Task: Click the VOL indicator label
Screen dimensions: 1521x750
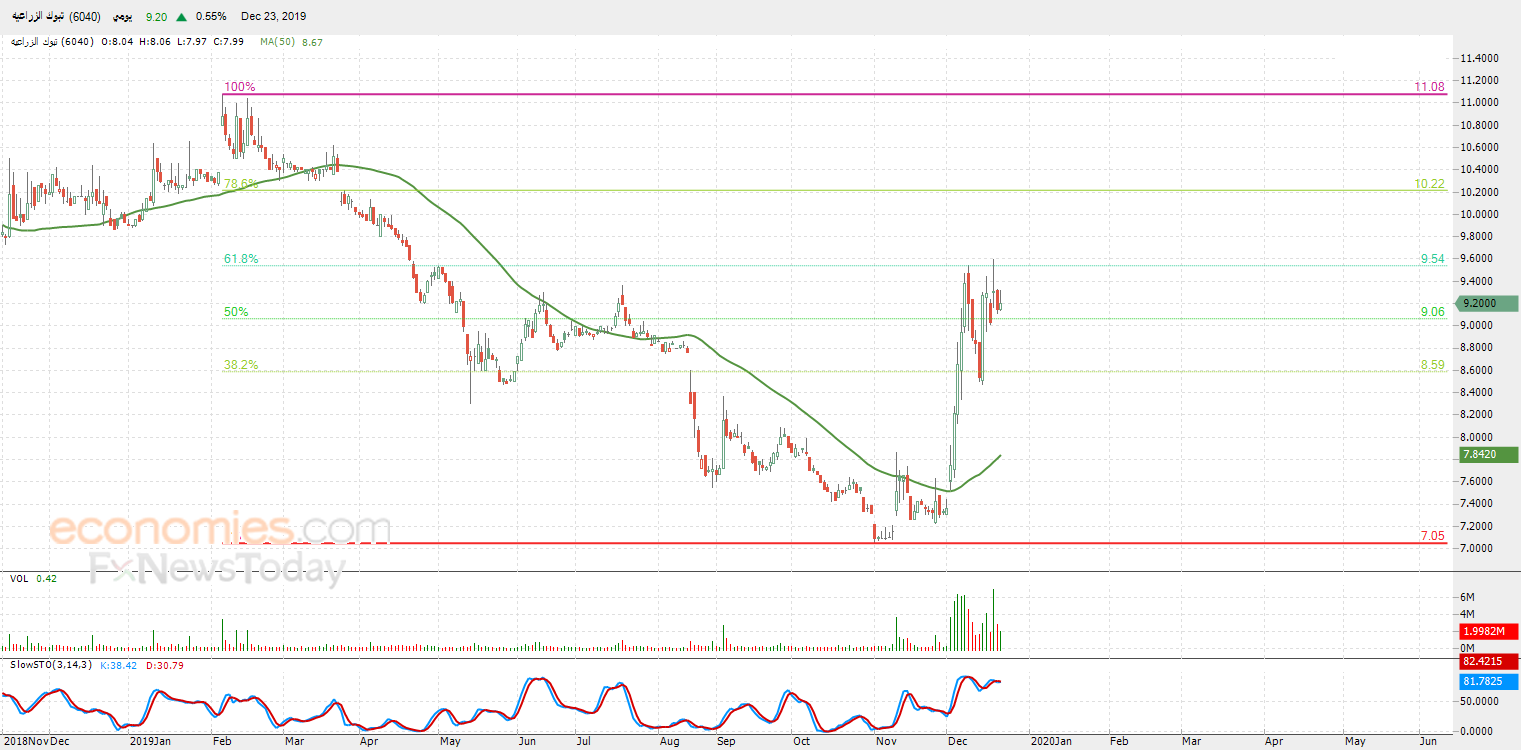Action: (x=19, y=579)
